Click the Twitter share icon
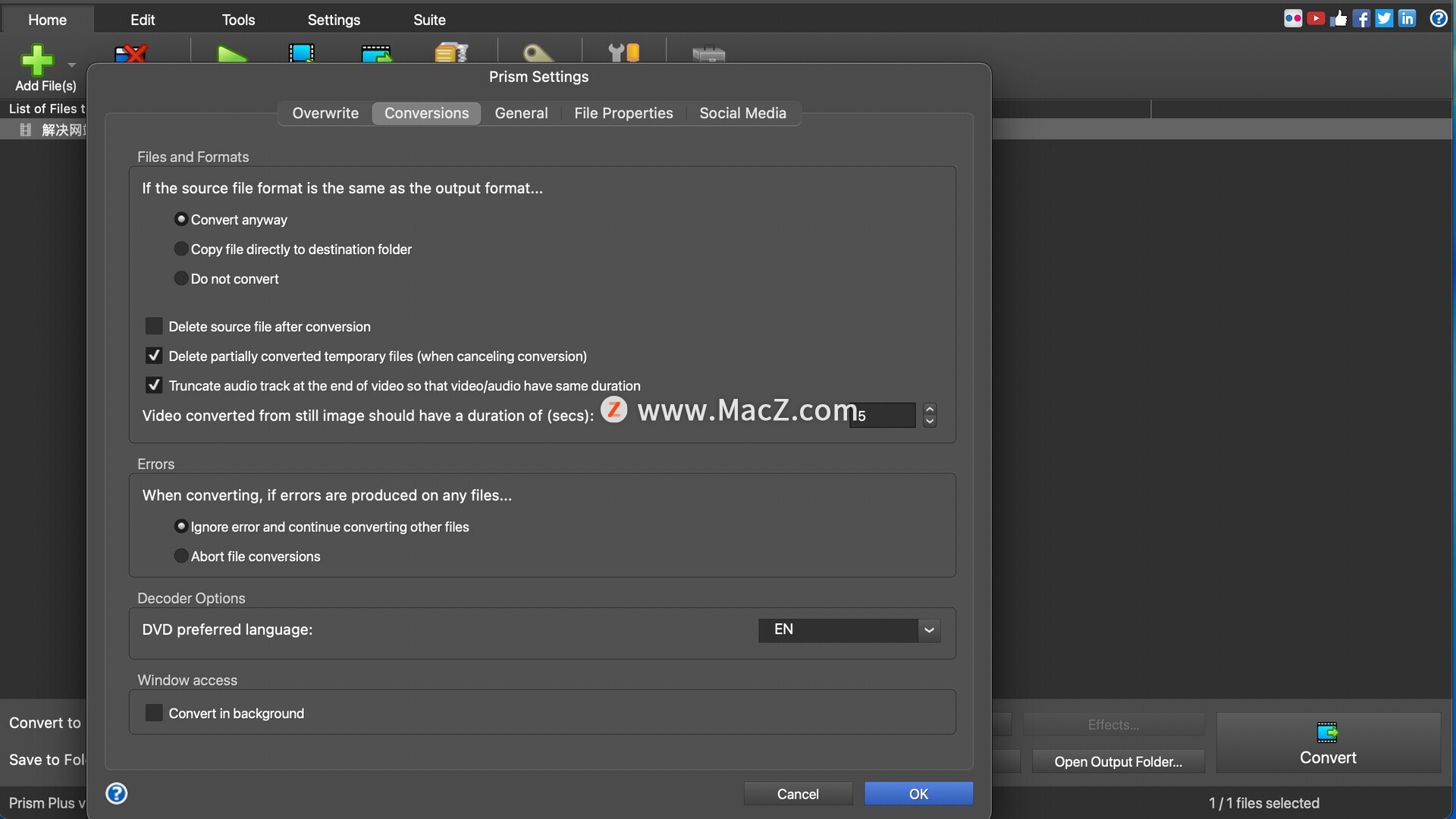Screen dimensions: 1456x819 1384,19
